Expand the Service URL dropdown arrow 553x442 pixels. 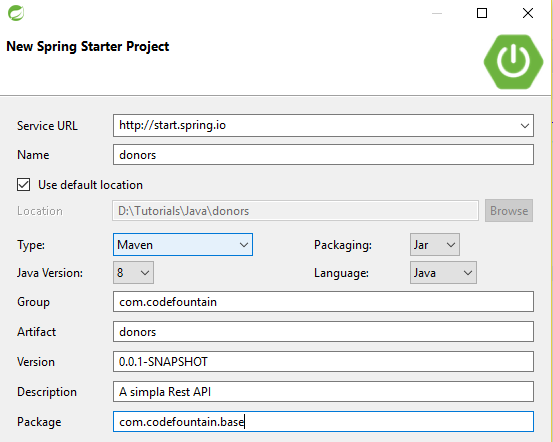tap(524, 126)
